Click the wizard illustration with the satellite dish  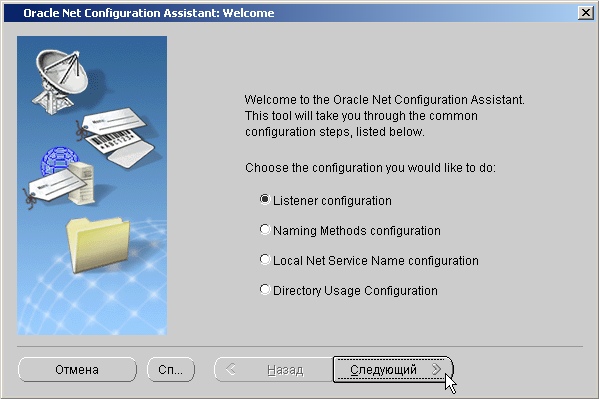(92, 185)
